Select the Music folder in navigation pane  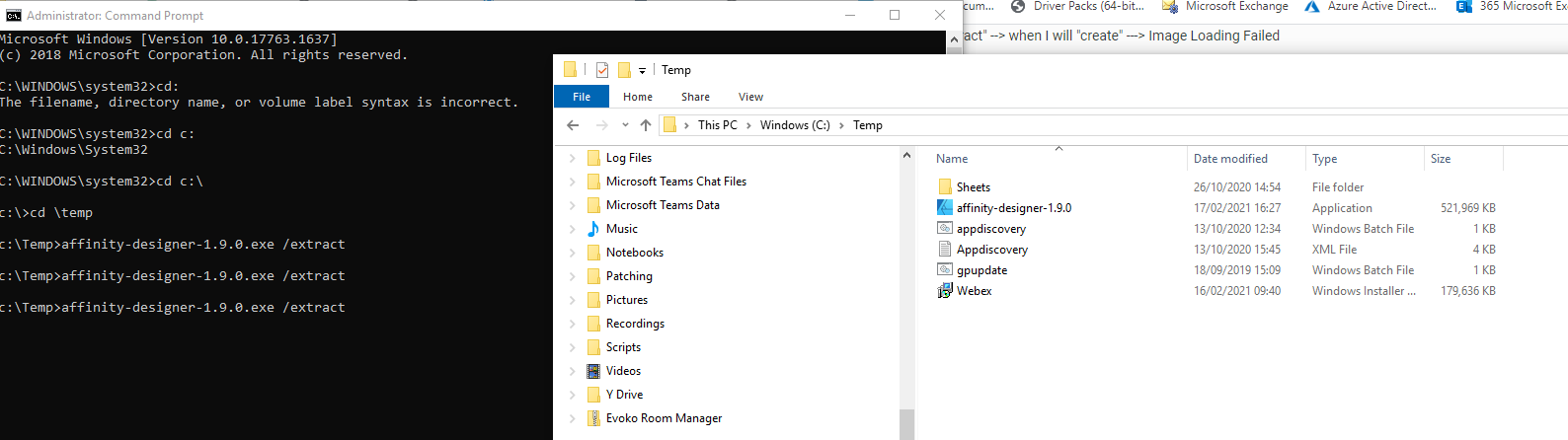pos(622,229)
